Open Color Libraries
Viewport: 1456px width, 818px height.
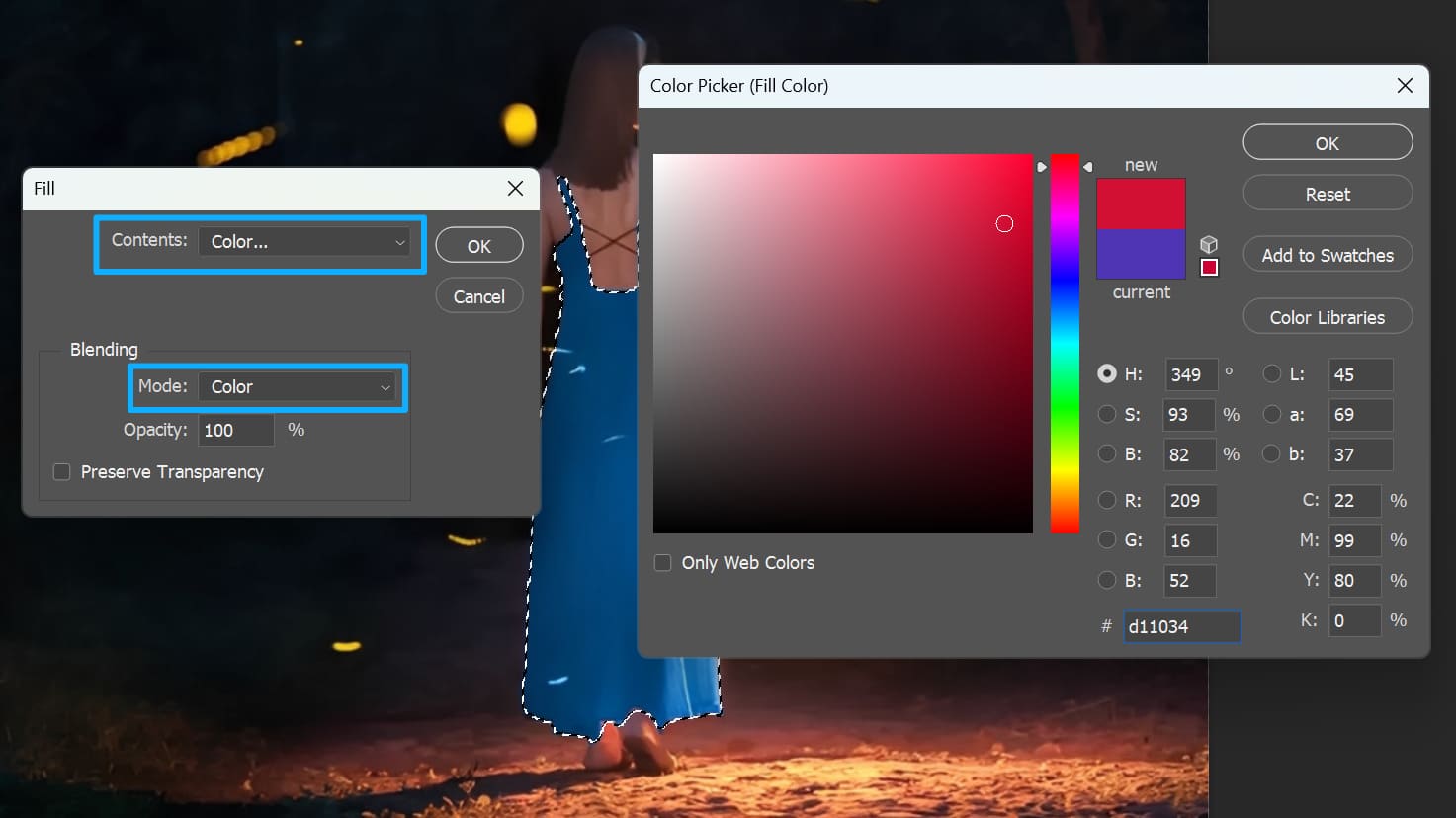(1327, 316)
